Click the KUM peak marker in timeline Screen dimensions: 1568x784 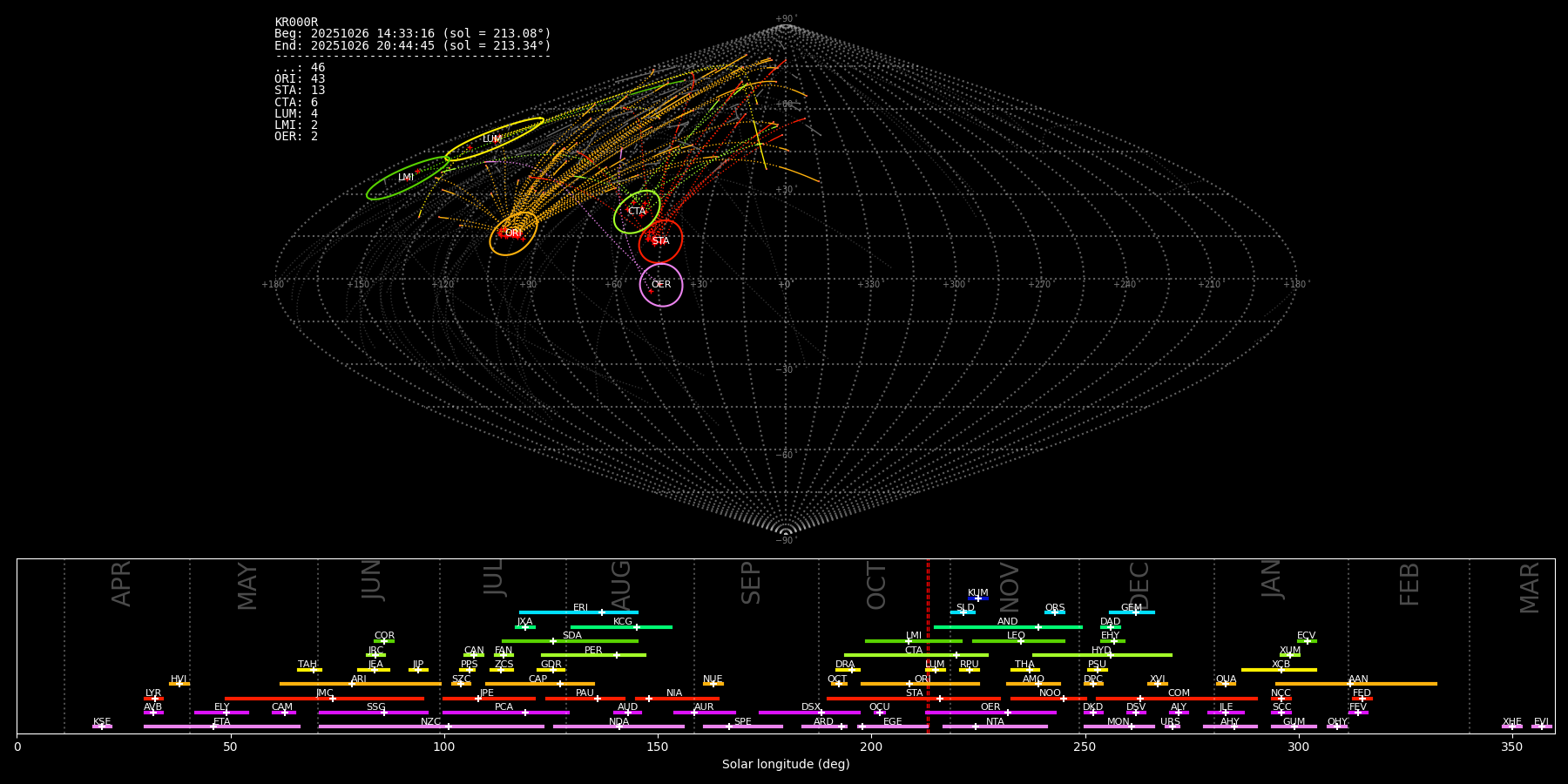[x=978, y=598]
